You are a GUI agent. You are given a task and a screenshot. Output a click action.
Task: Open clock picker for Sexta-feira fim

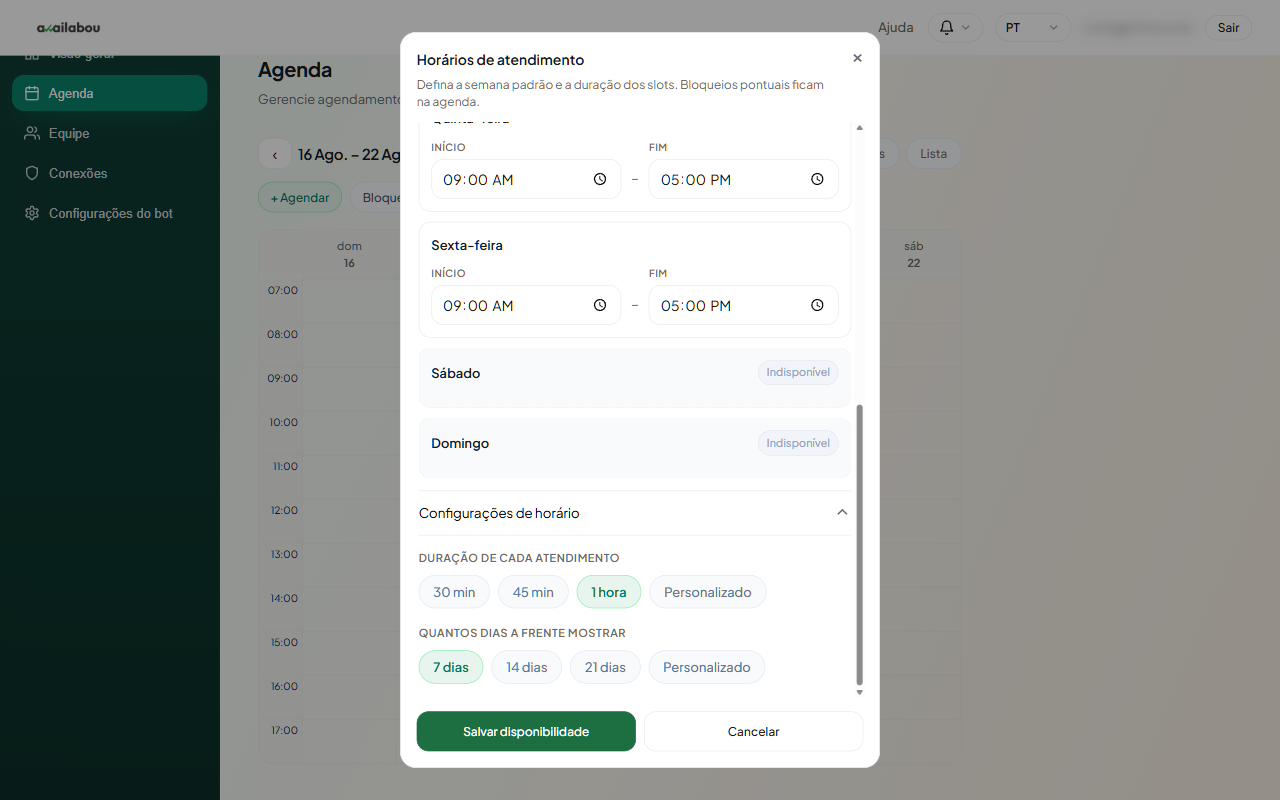817,305
